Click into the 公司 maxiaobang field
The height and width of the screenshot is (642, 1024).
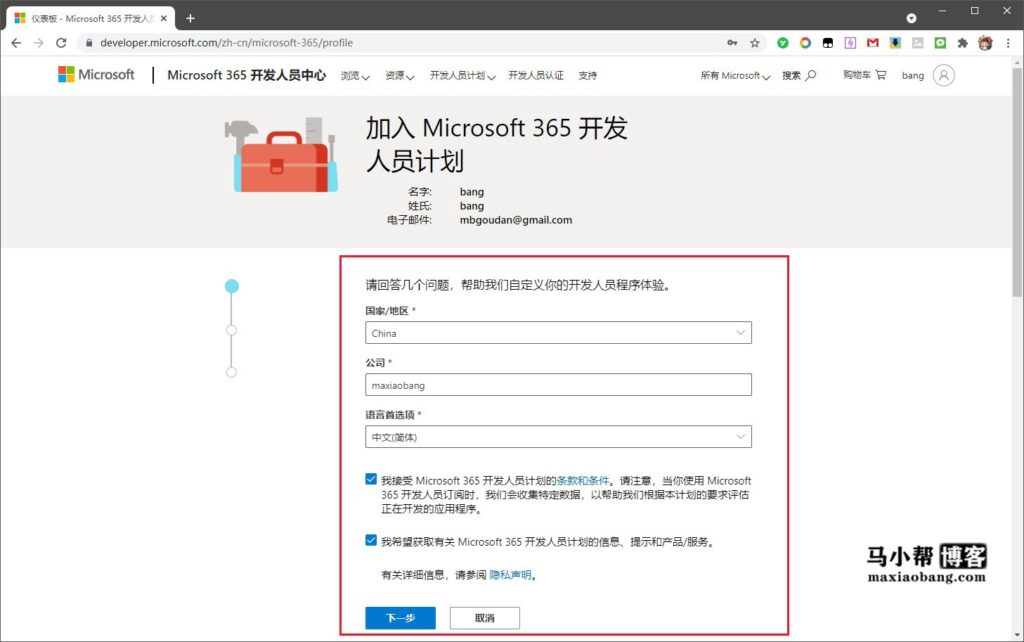(x=558, y=385)
